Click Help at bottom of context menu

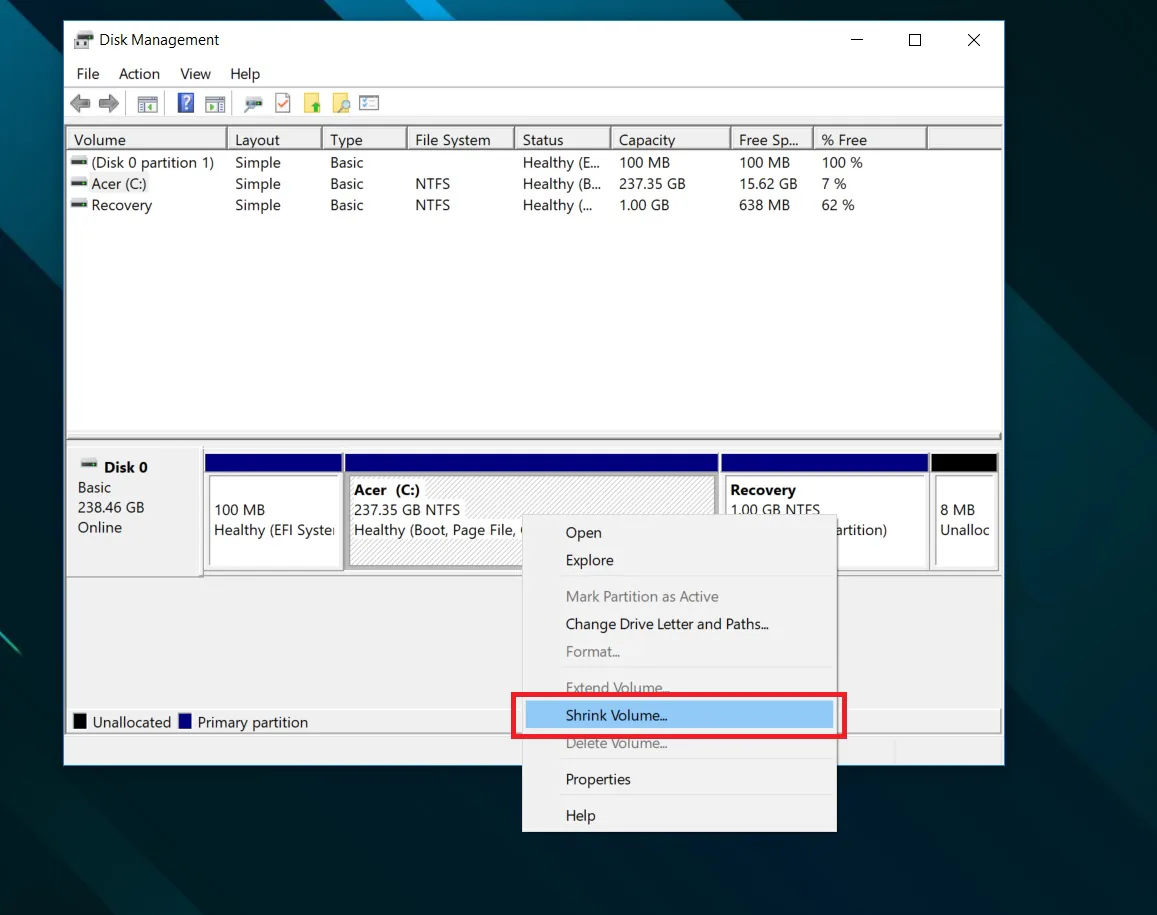pyautogui.click(x=679, y=815)
